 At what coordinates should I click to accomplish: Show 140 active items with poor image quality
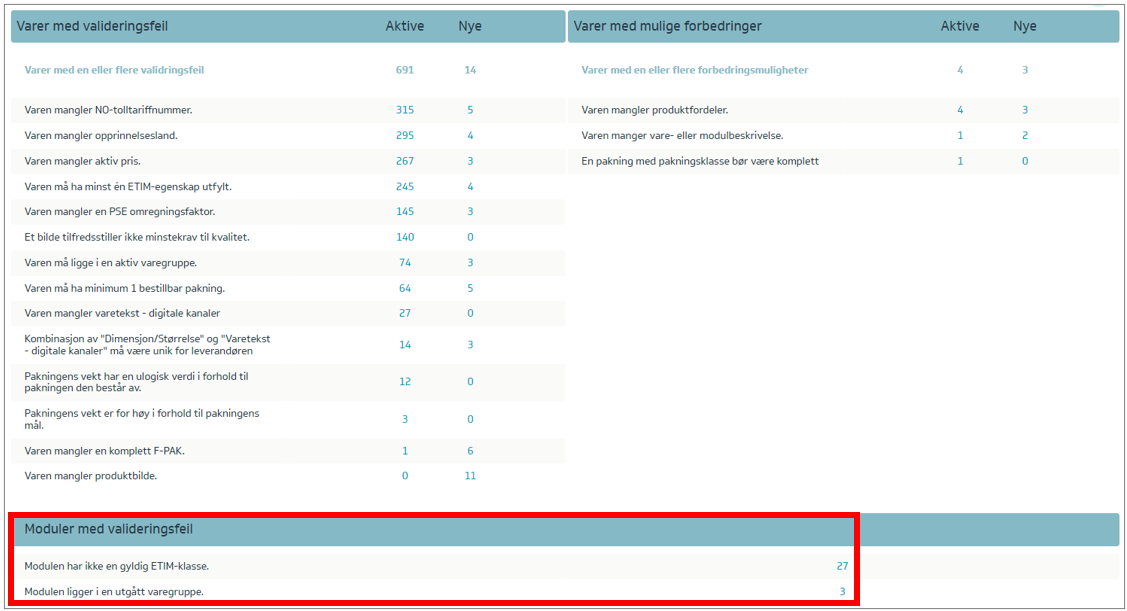coord(404,237)
